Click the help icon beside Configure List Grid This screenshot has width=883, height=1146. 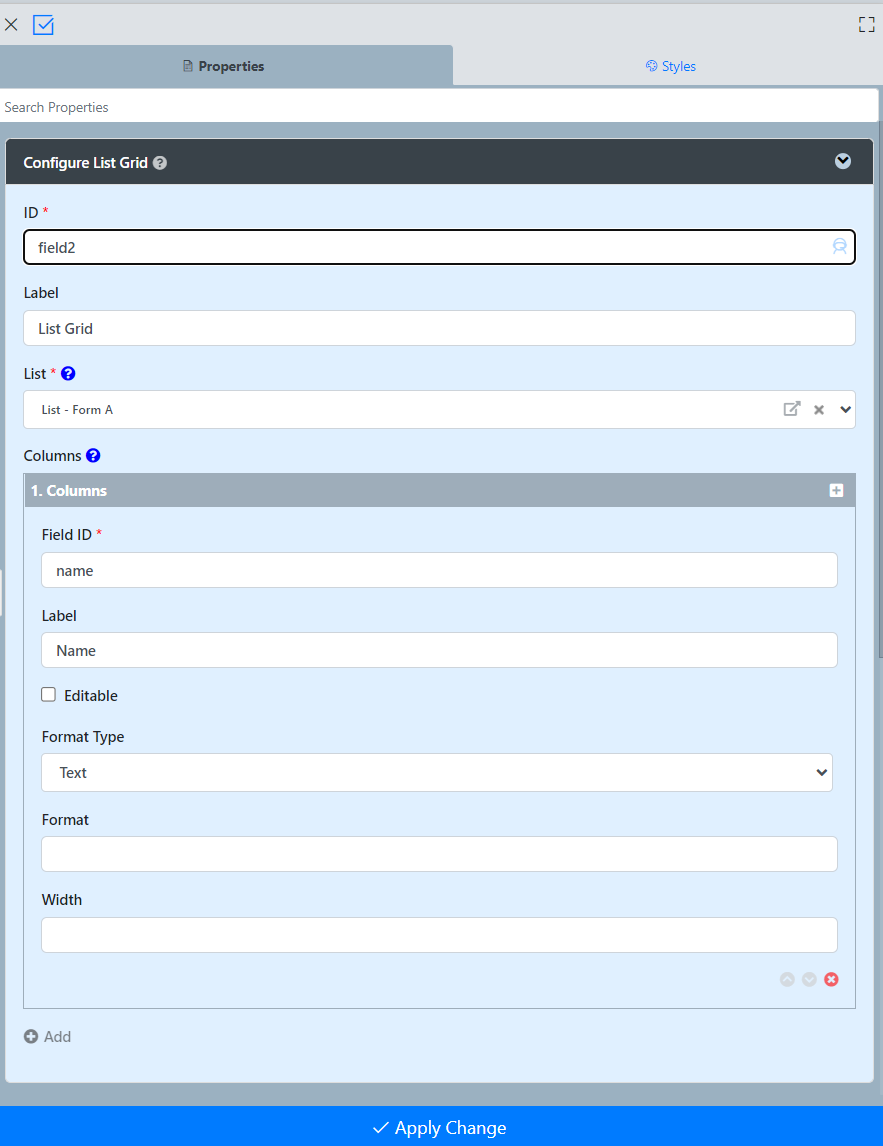pyautogui.click(x=160, y=163)
